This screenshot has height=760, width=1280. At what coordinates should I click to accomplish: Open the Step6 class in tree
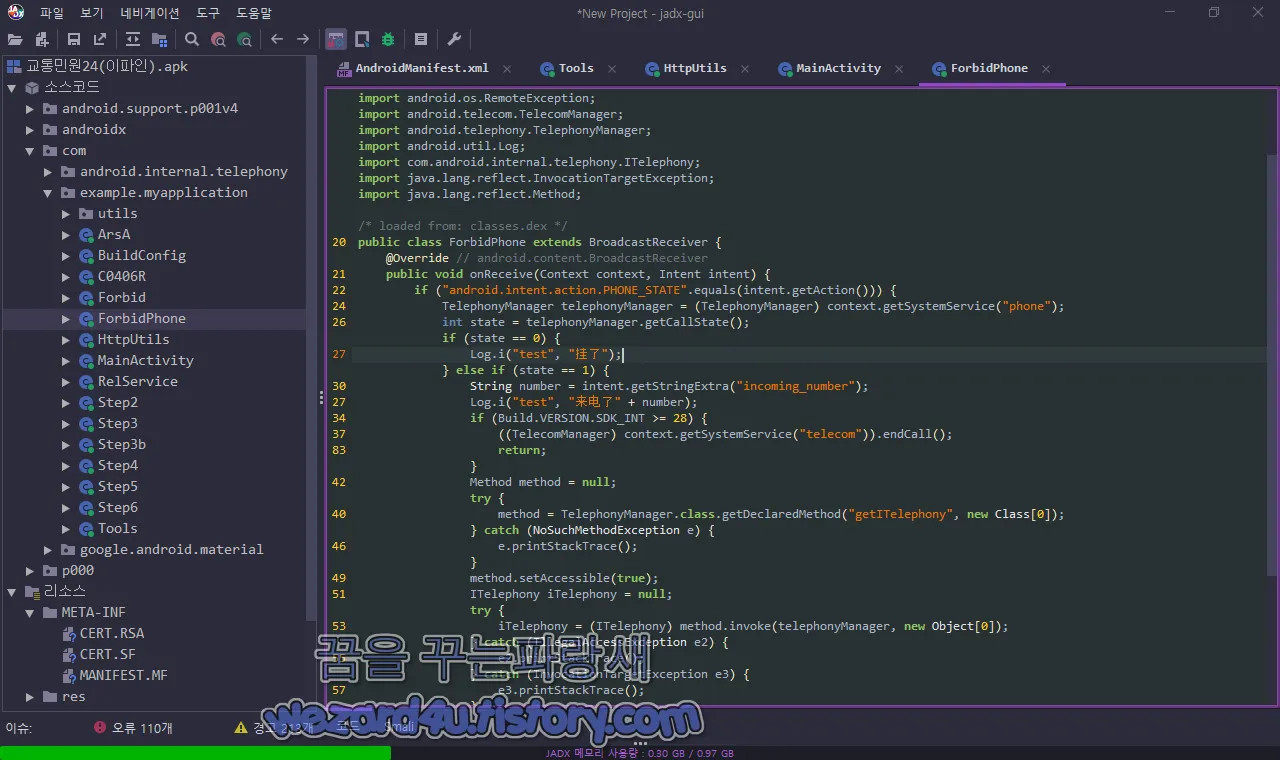coord(117,507)
